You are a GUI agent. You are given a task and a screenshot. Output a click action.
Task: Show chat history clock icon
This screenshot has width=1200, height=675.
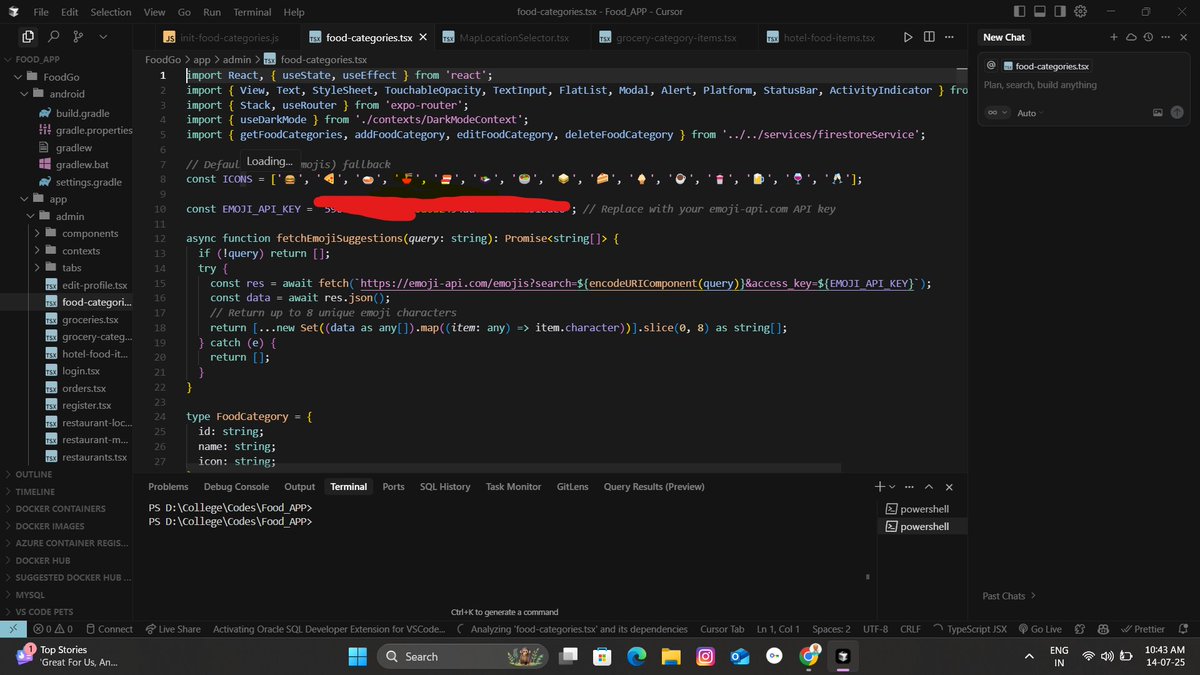pos(1148,37)
